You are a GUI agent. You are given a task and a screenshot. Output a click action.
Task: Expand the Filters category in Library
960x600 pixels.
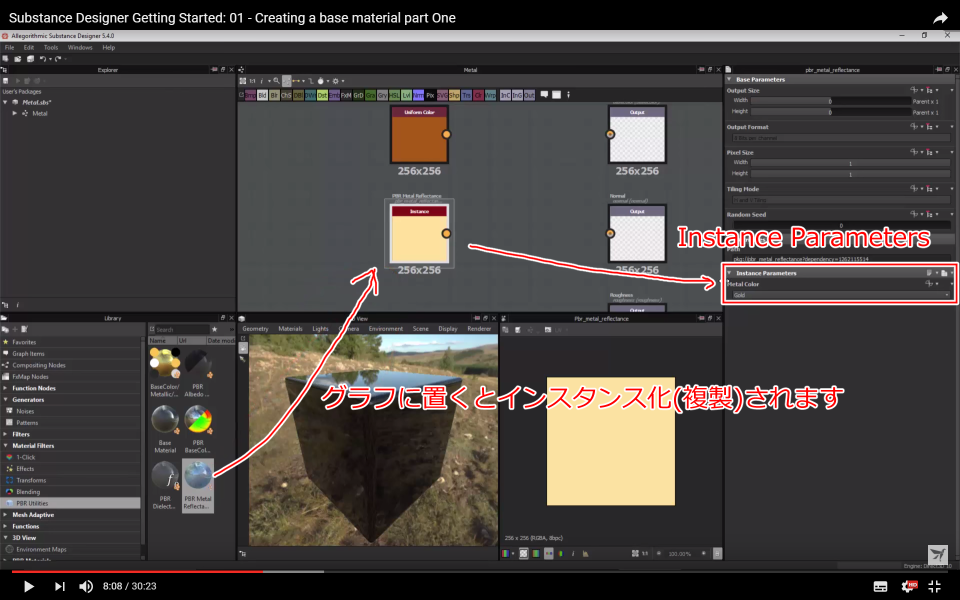[6, 434]
